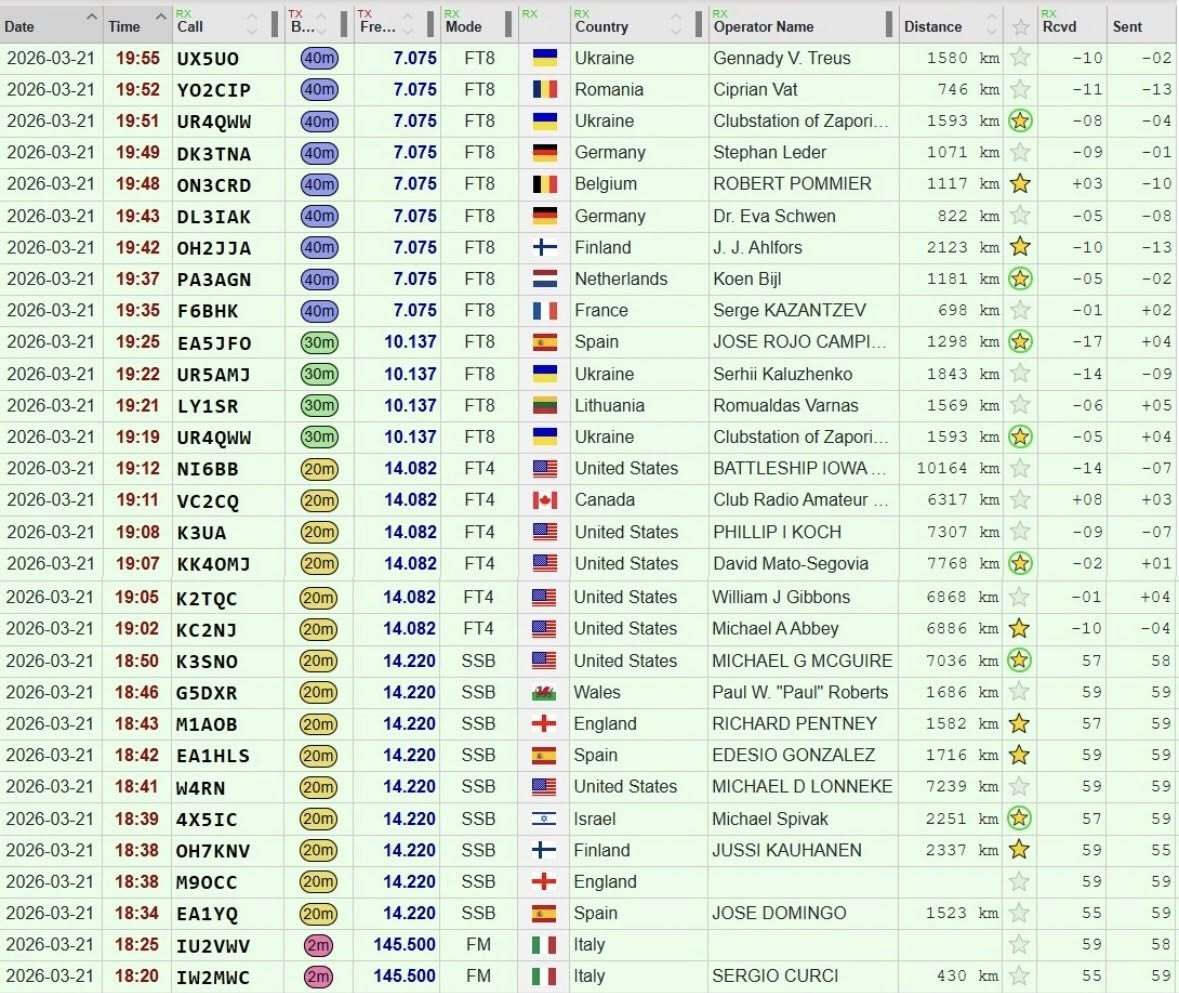Screen dimensions: 1179x993
Task: Click the Wales flag in G5DXR row
Action: pos(545,692)
